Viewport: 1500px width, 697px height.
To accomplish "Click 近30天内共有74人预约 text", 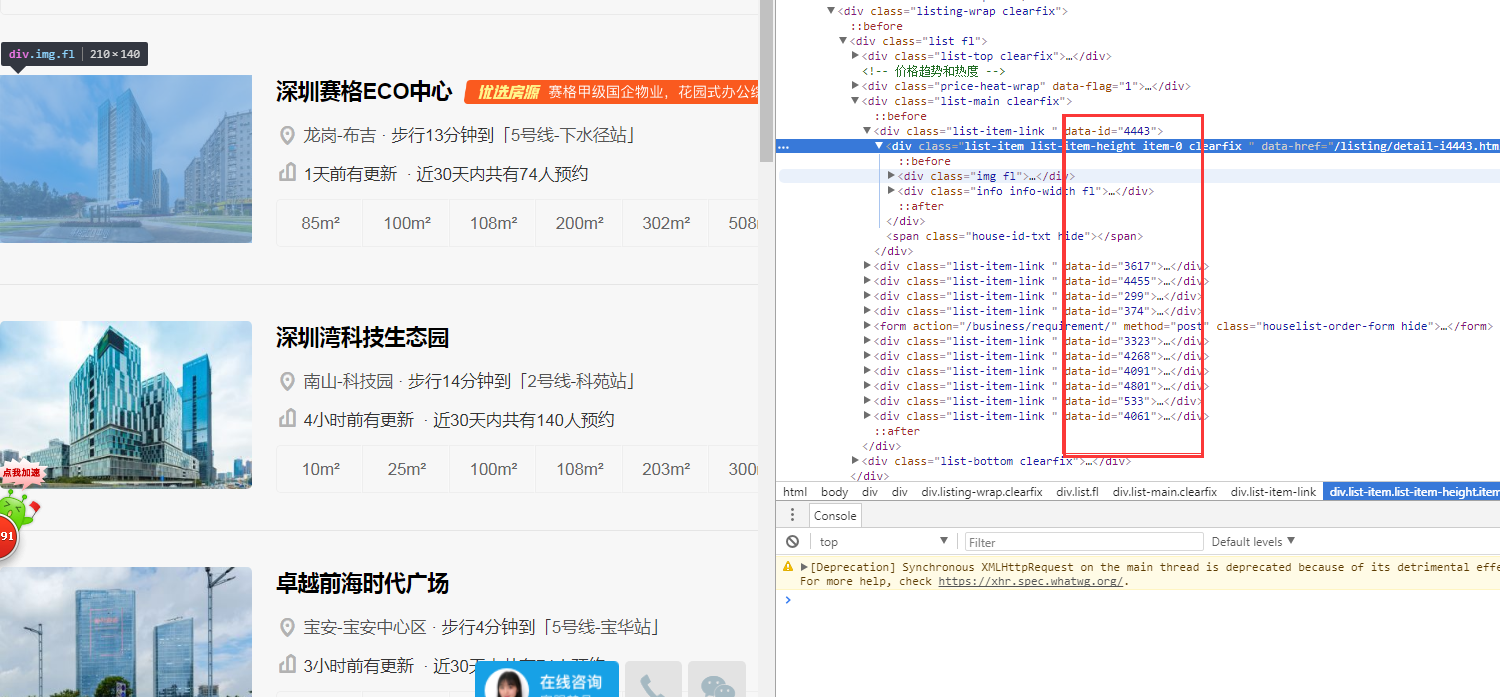I will point(502,174).
